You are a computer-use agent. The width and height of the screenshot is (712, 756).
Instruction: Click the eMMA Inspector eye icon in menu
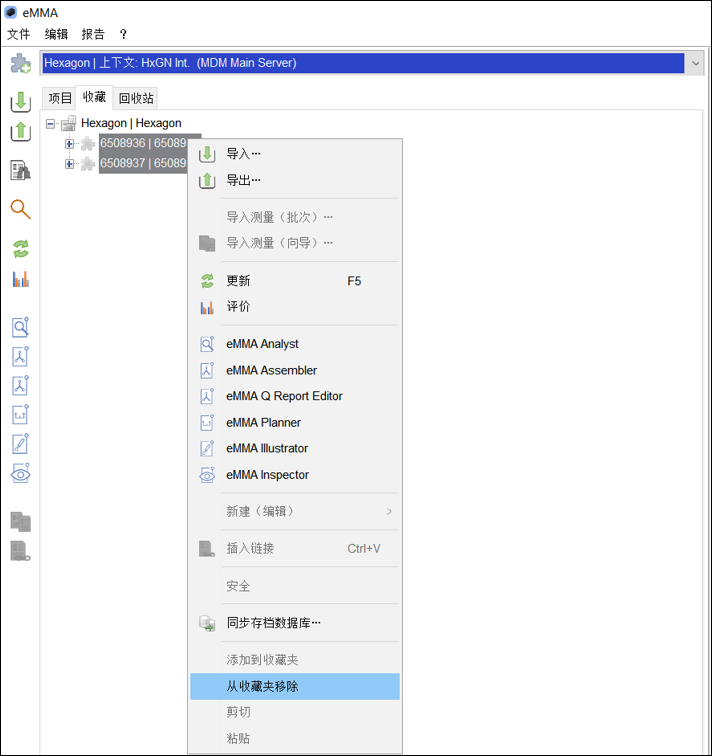[207, 475]
